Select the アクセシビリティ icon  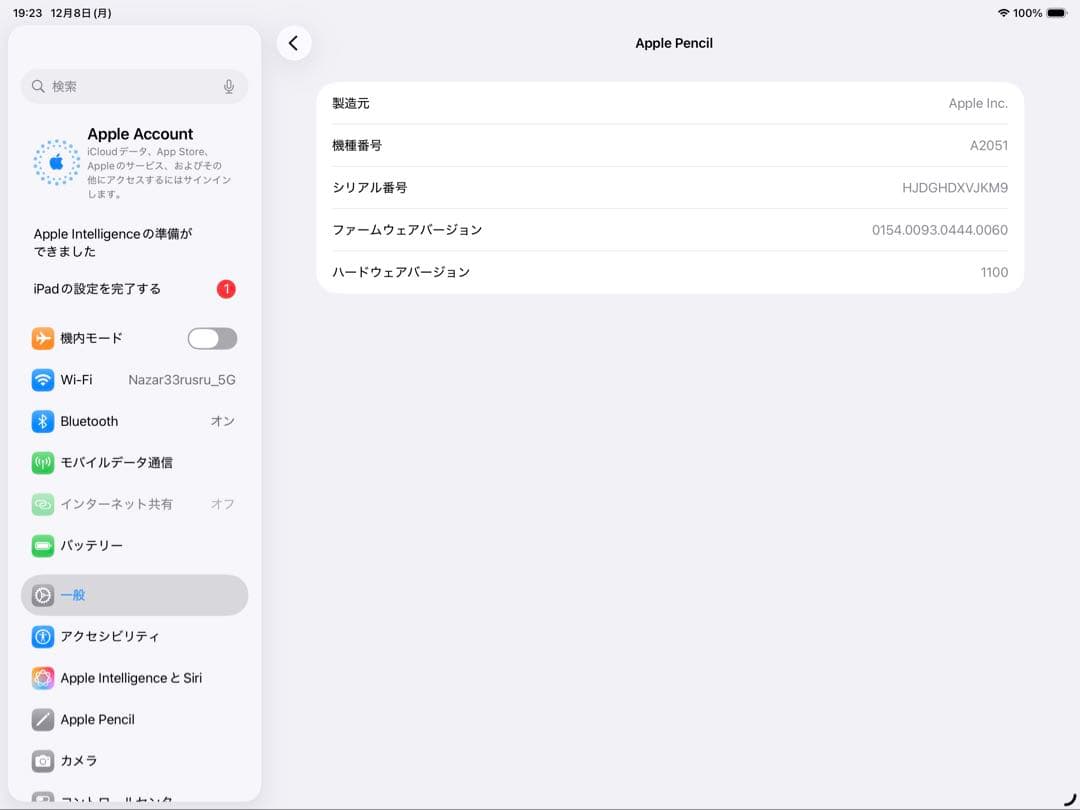(x=42, y=637)
